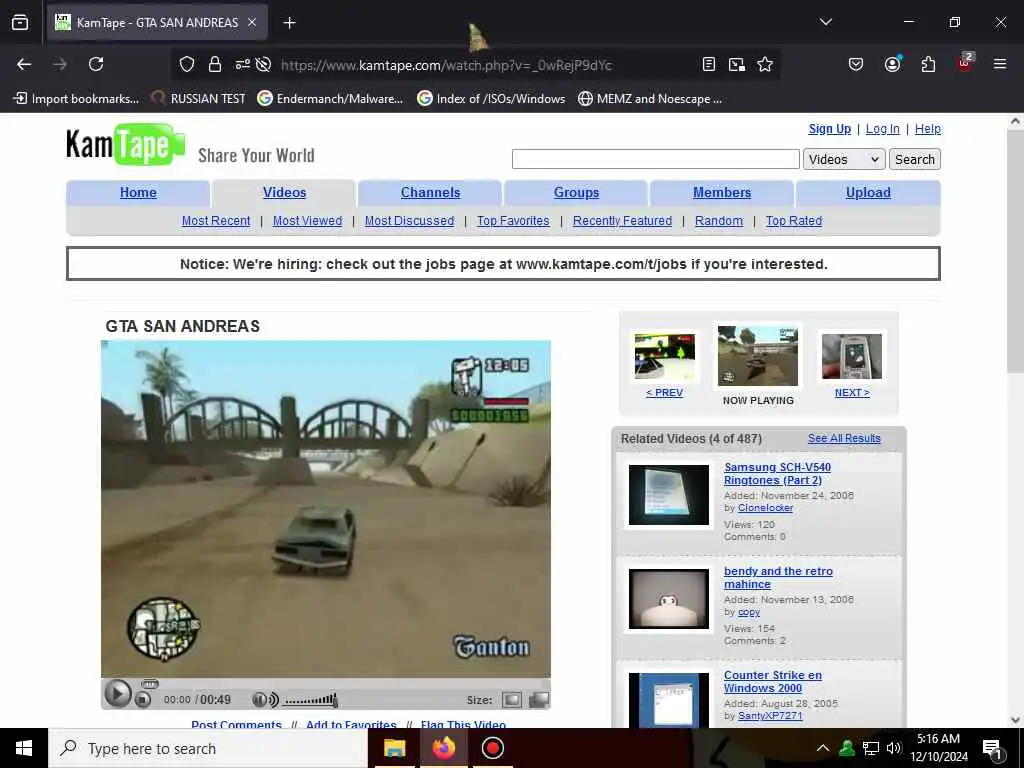Open Most Discussed videos link
1024x768 pixels.
pyautogui.click(x=409, y=221)
